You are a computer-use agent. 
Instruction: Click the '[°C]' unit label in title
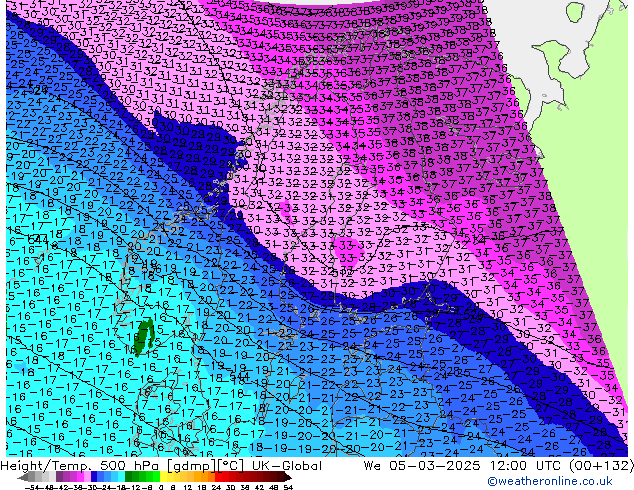(232, 466)
